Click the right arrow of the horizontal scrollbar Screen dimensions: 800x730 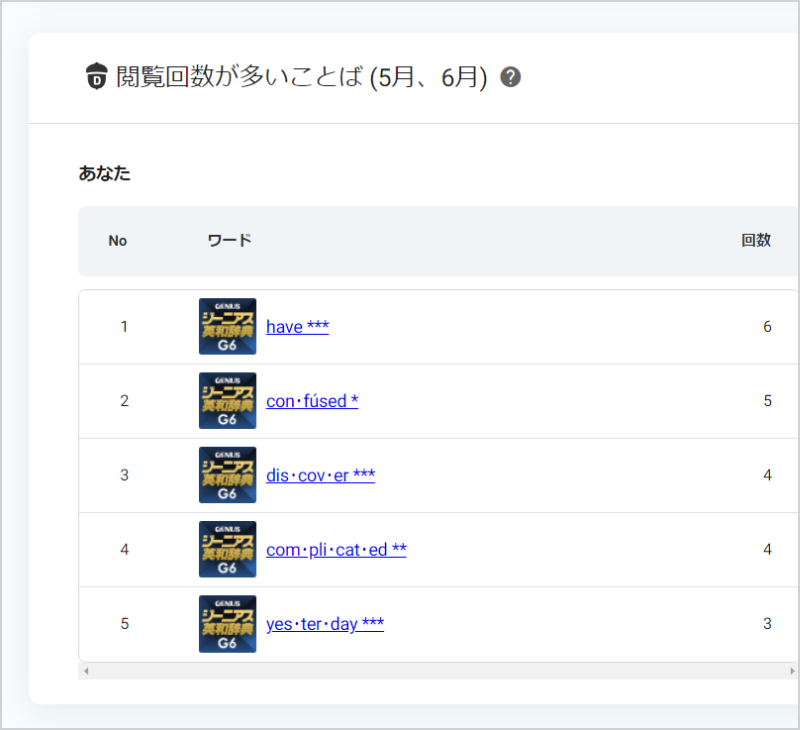792,671
